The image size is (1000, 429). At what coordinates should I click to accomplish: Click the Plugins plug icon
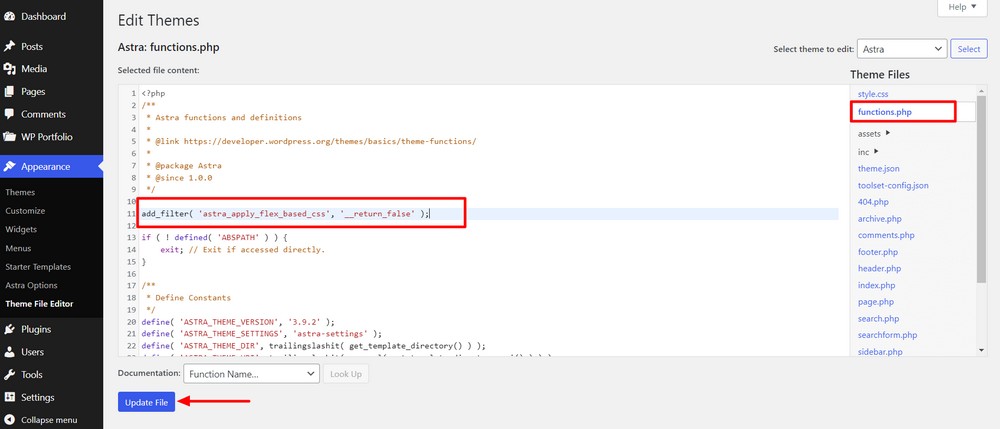tap(10, 330)
